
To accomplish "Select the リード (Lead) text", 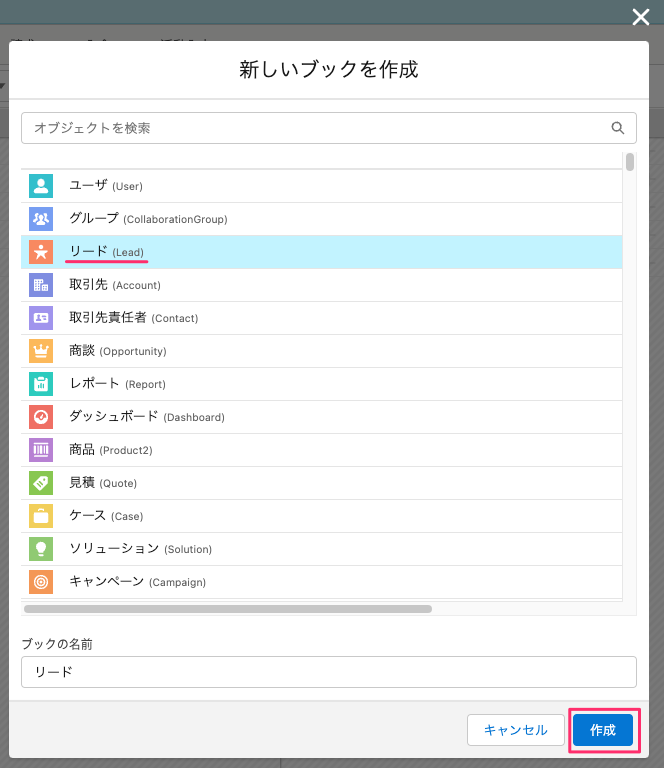I will tap(106, 252).
